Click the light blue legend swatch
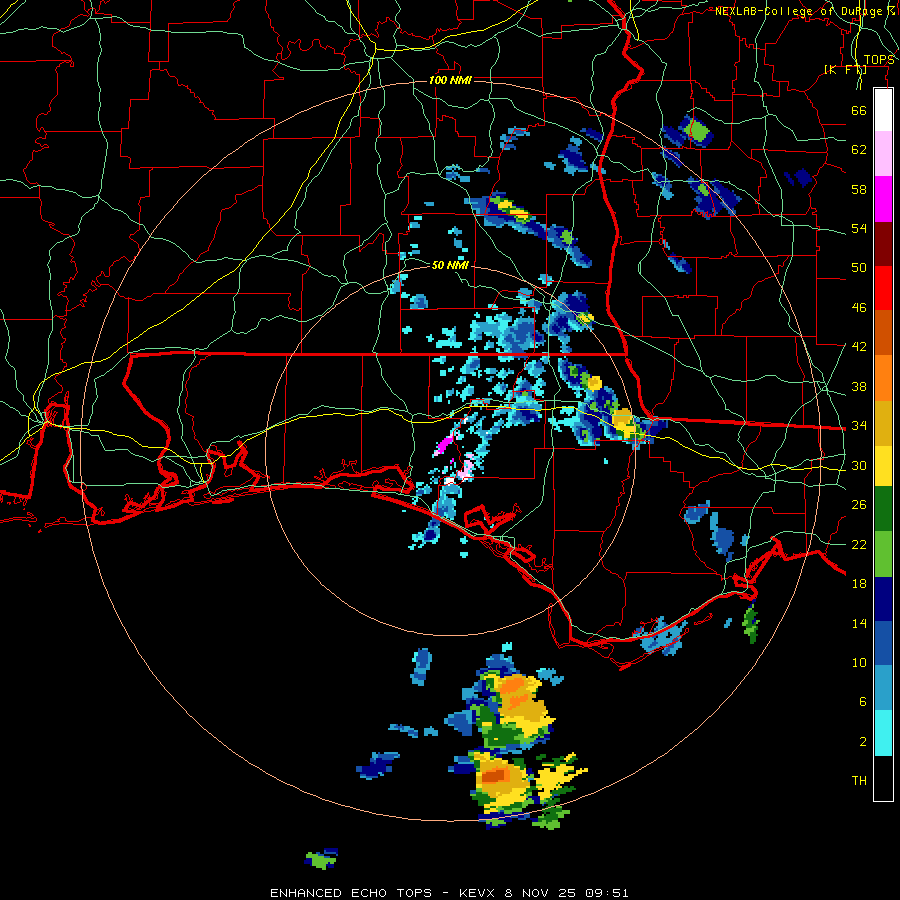Image resolution: width=900 pixels, height=900 pixels. pos(883,688)
